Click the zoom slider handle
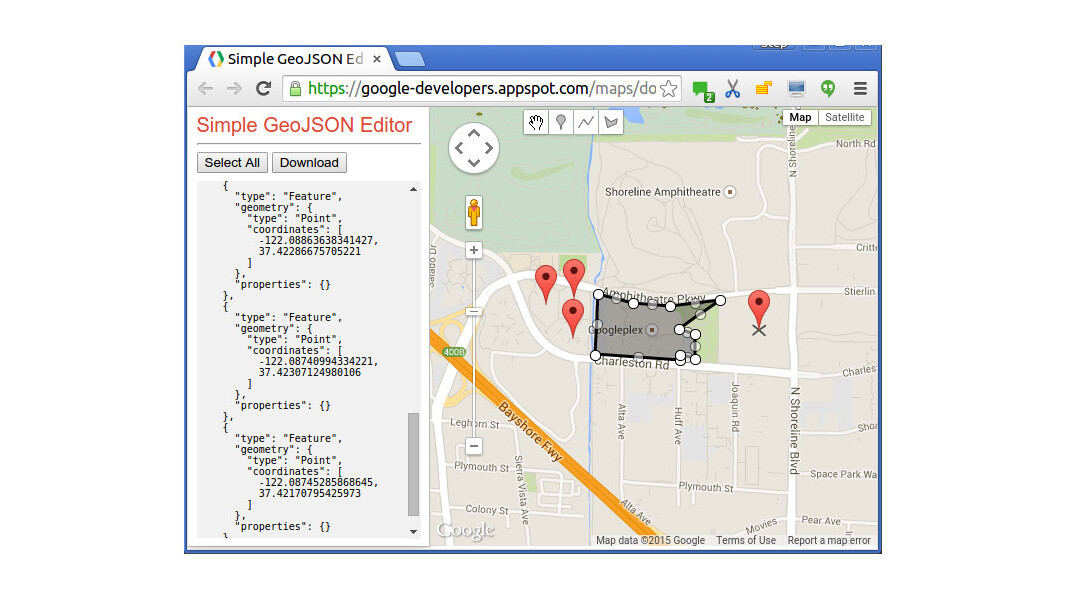Image resolution: width=1067 pixels, height=600 pixels. 474,311
